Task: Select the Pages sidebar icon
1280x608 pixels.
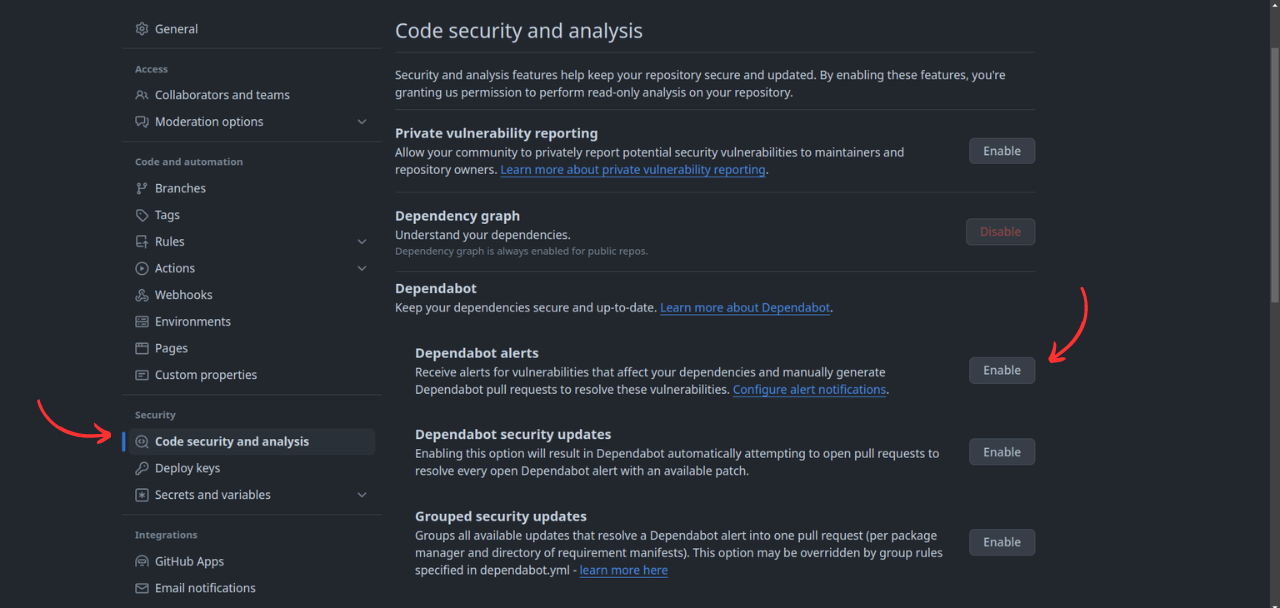Action: (x=143, y=347)
